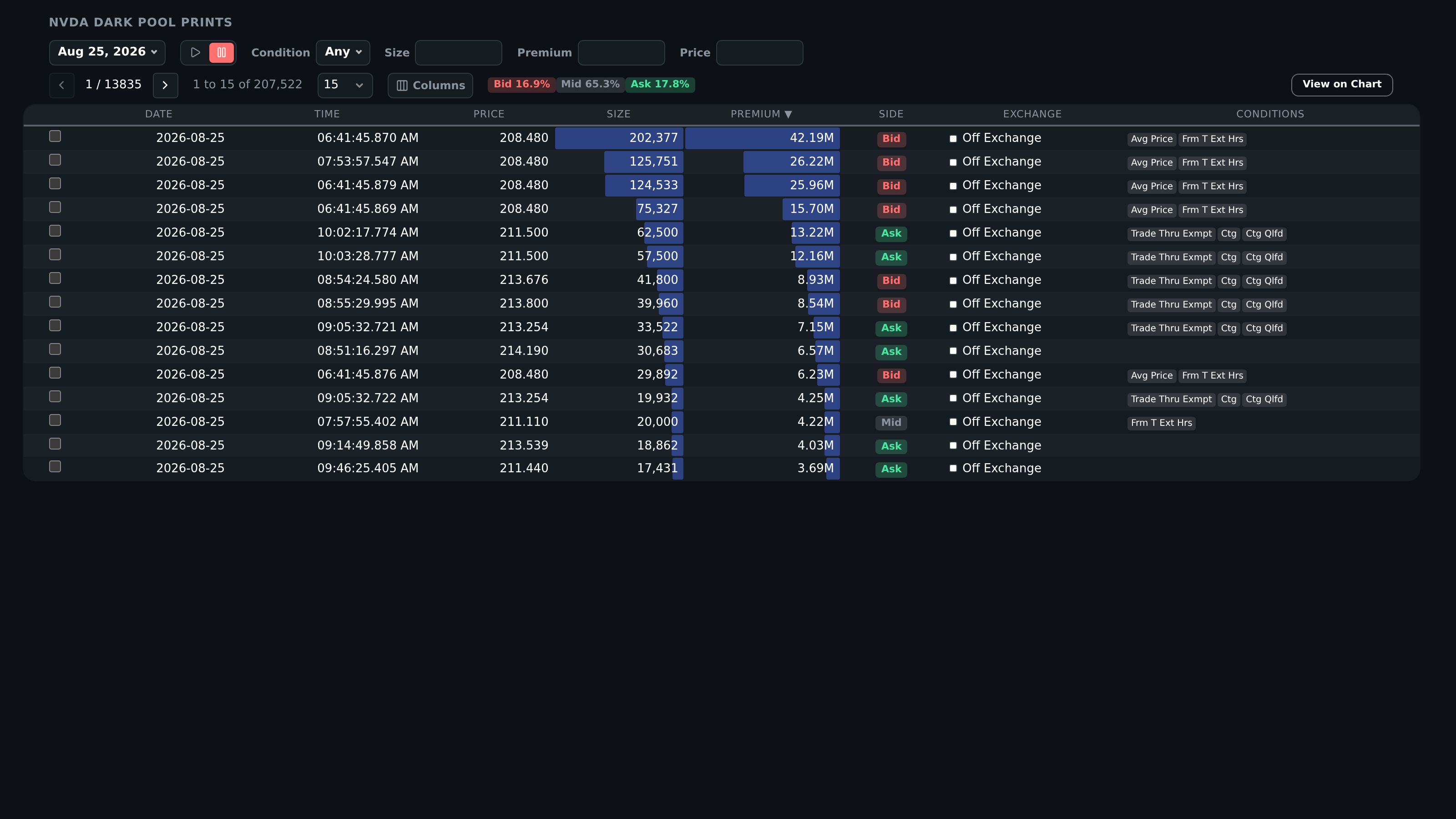Go to previous page arrow
The width and height of the screenshot is (1456, 819).
pyautogui.click(x=61, y=86)
